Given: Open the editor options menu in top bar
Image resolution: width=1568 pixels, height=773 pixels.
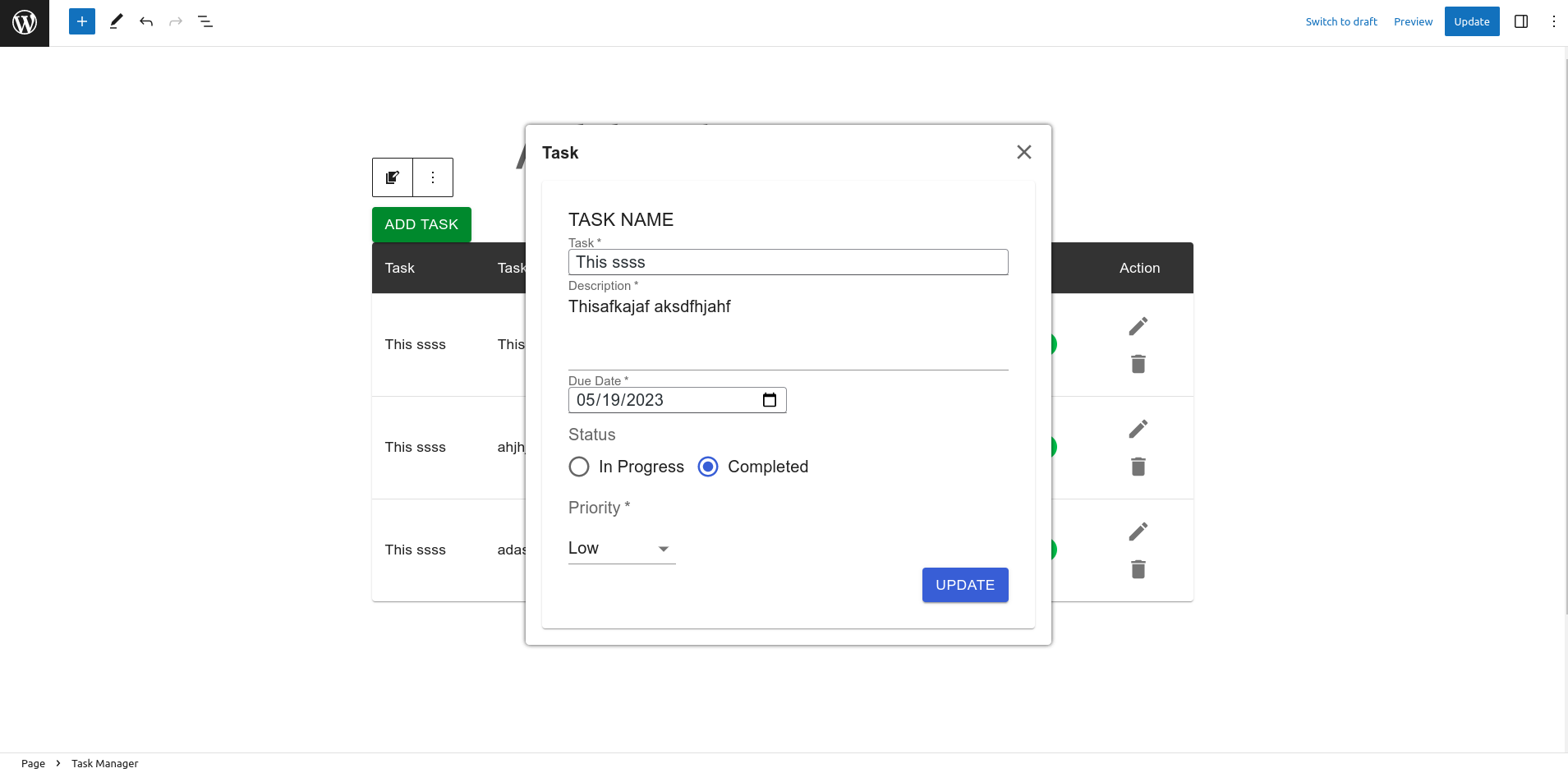Looking at the screenshot, I should click(1552, 21).
